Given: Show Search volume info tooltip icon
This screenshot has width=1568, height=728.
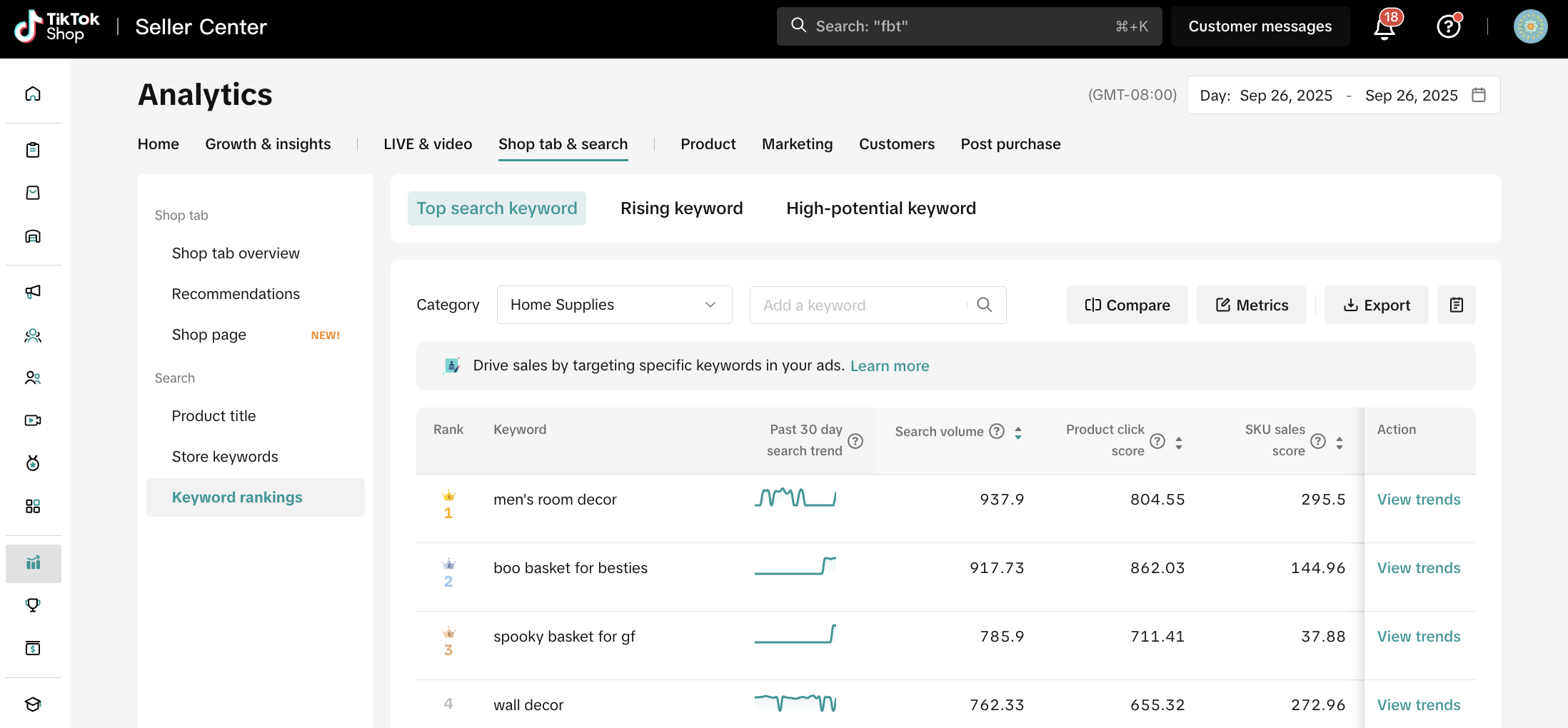Looking at the screenshot, I should click(x=997, y=431).
